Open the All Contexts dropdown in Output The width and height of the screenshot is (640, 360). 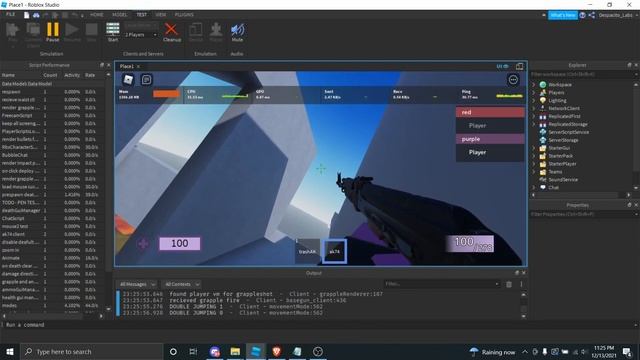coord(182,284)
